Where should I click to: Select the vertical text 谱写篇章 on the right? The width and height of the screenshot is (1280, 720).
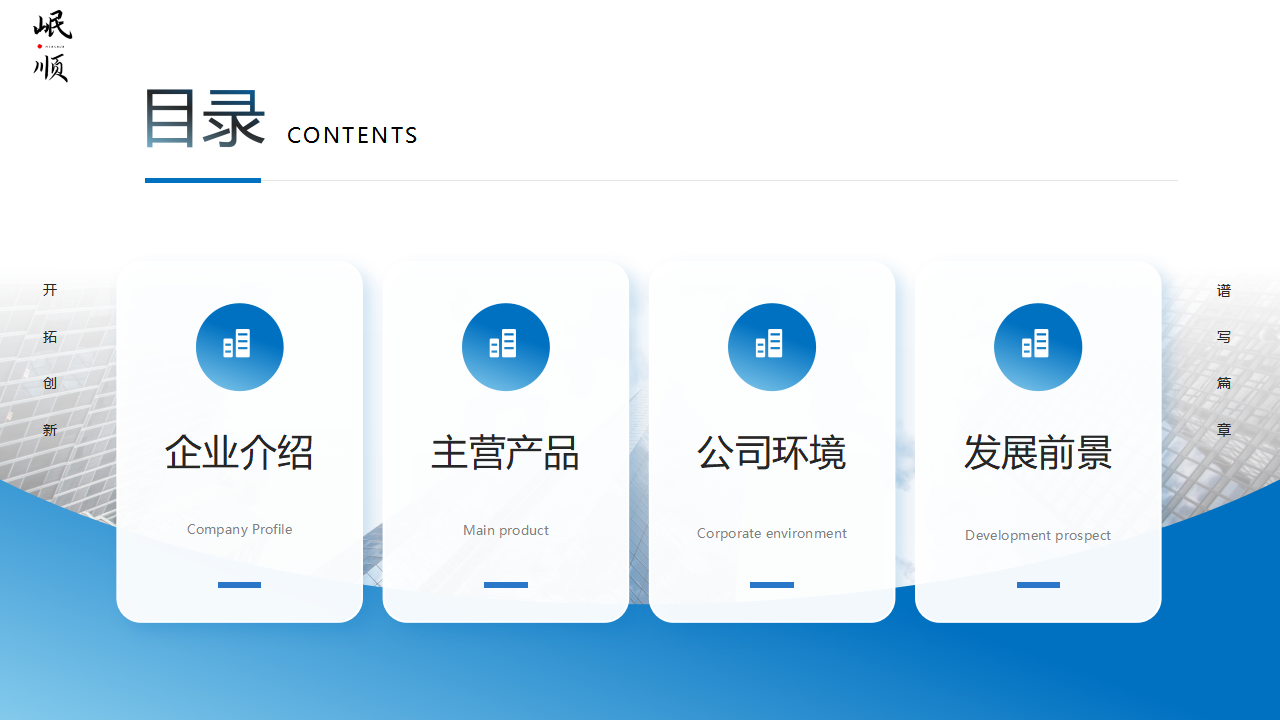[x=1224, y=360]
